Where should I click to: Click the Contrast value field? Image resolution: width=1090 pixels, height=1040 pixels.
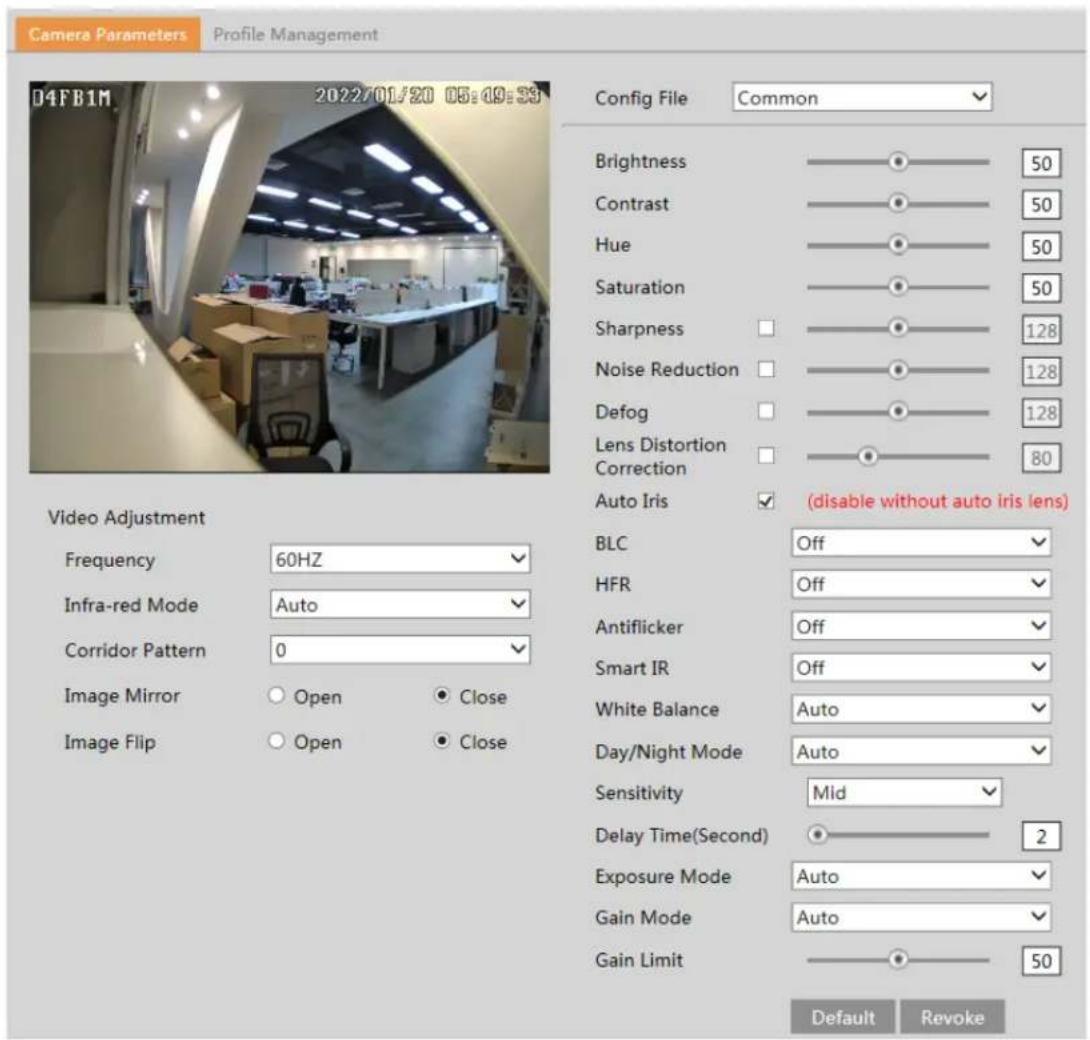point(1041,204)
